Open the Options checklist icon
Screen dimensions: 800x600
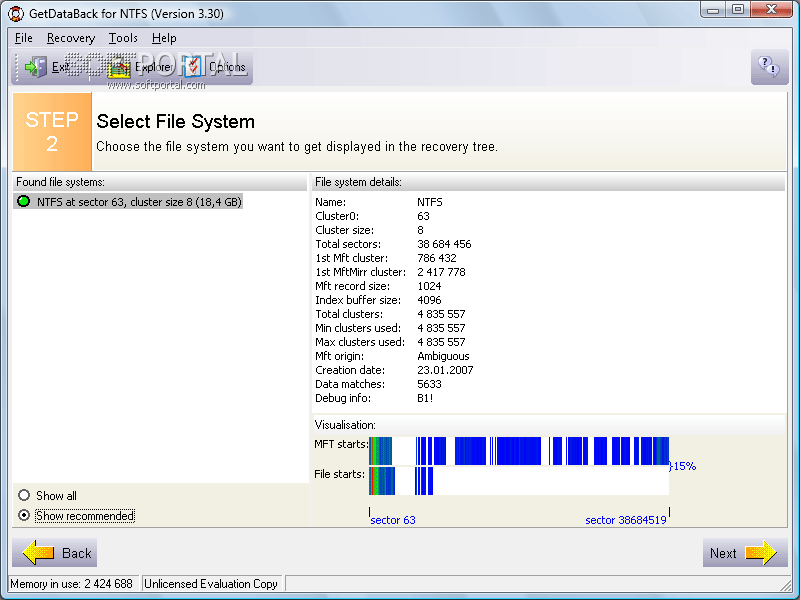point(193,67)
